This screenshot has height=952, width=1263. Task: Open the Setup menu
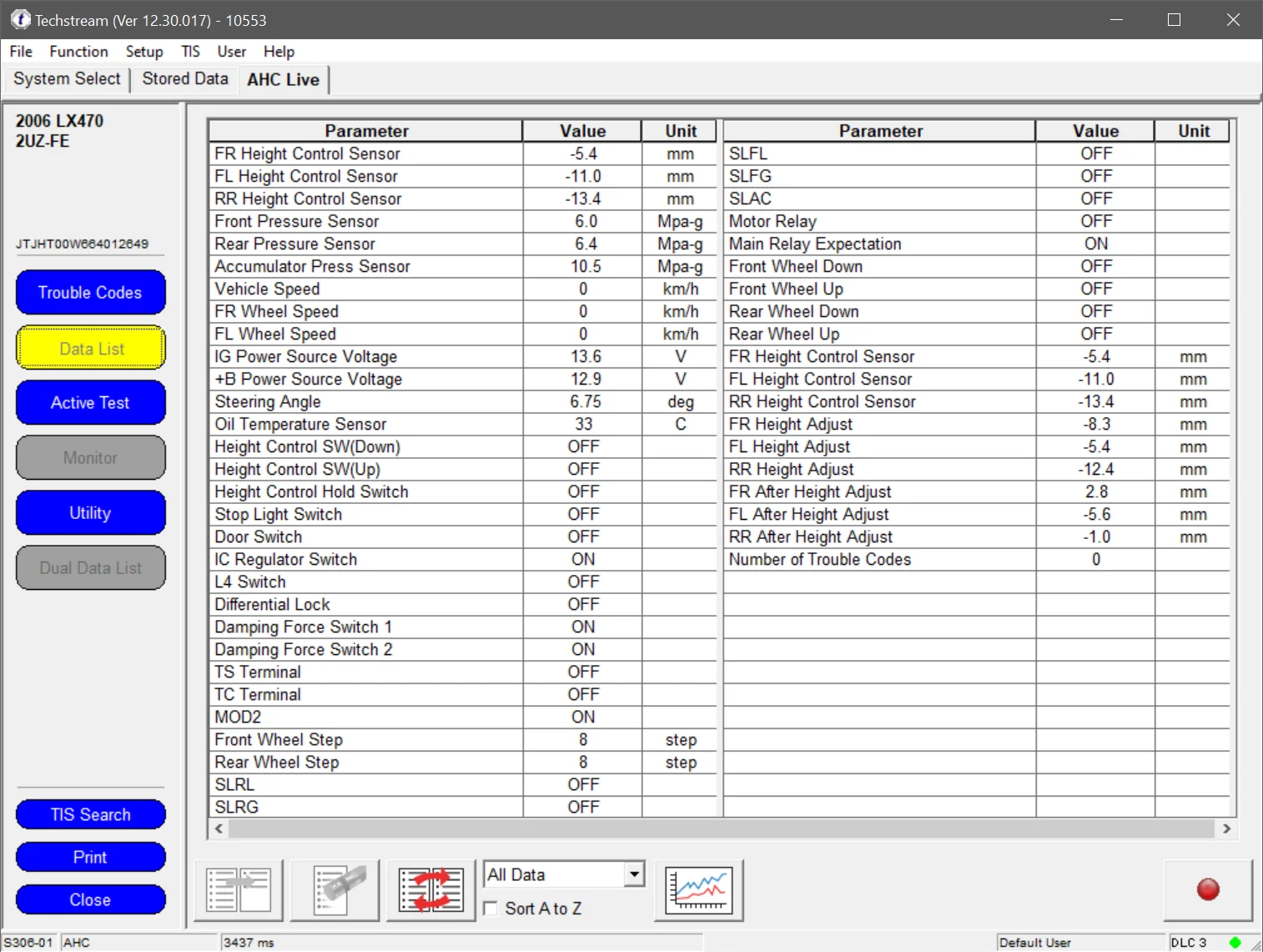coord(144,52)
